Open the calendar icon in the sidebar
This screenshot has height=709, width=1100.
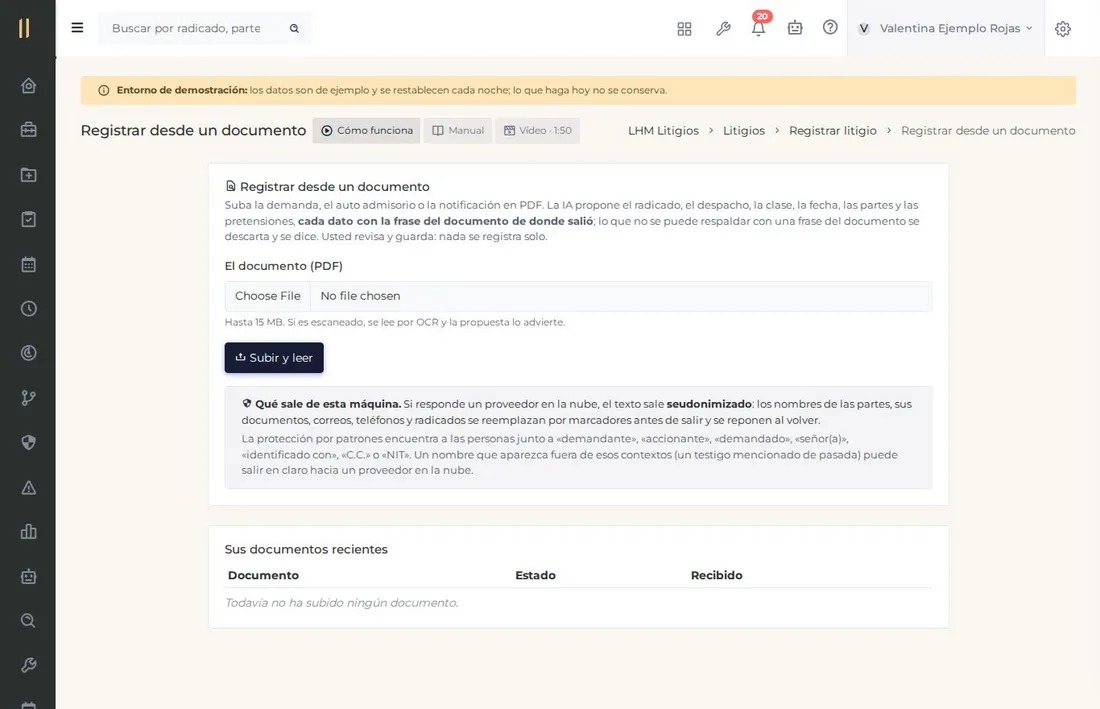point(28,264)
